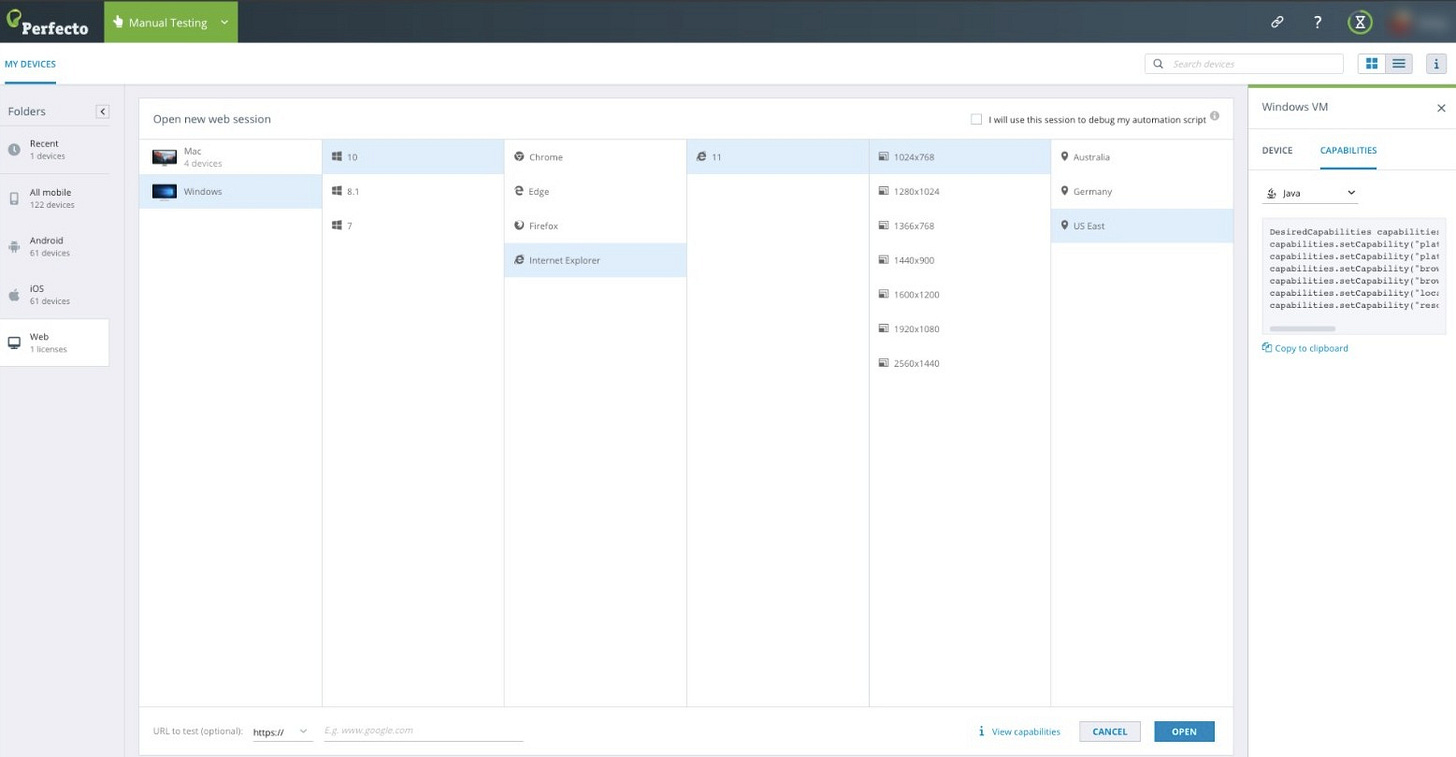Click the iOS apple icon
This screenshot has height=757, width=1456.
point(14,294)
